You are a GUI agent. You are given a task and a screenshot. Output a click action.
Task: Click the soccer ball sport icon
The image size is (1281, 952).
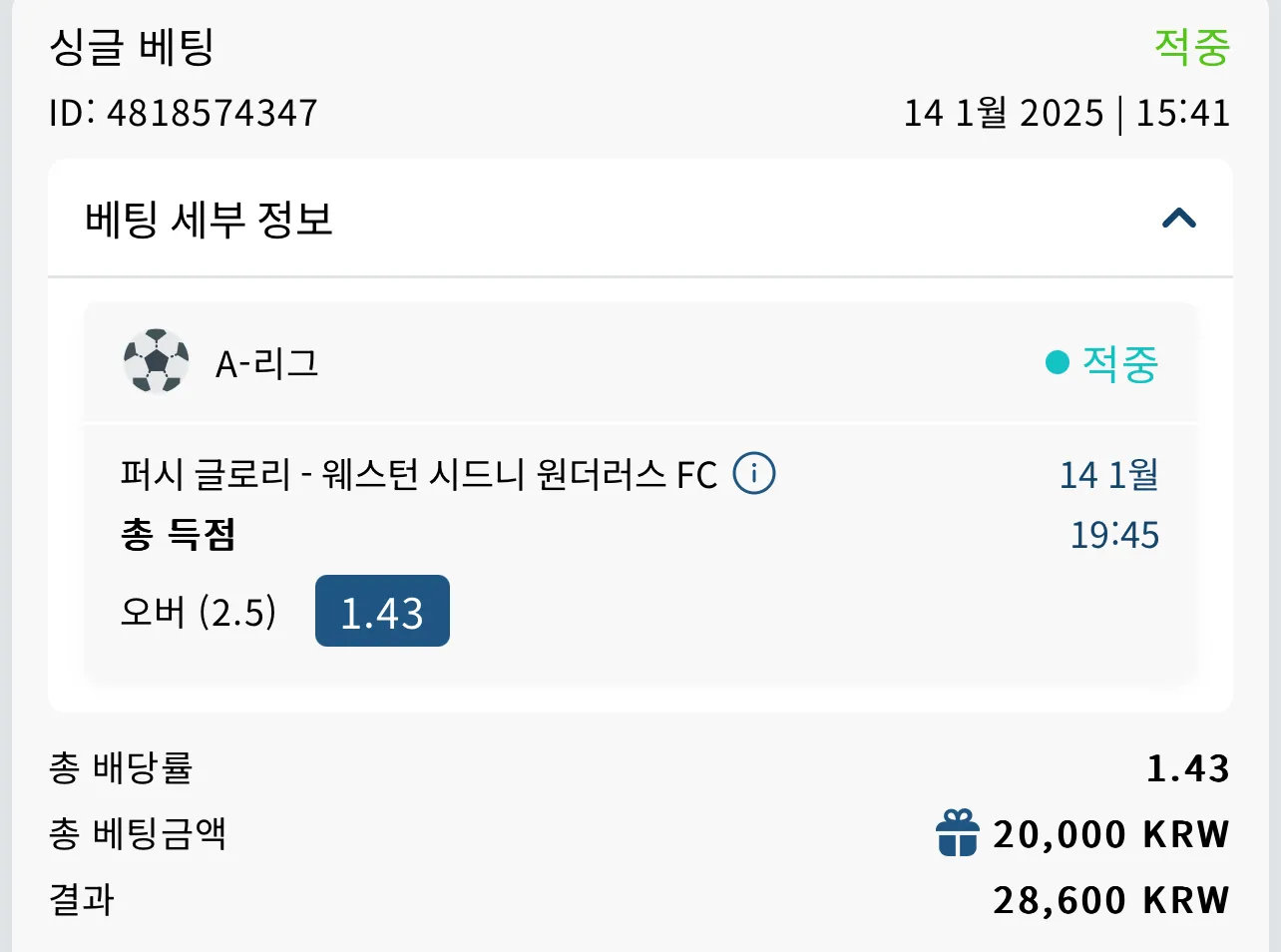tap(157, 361)
